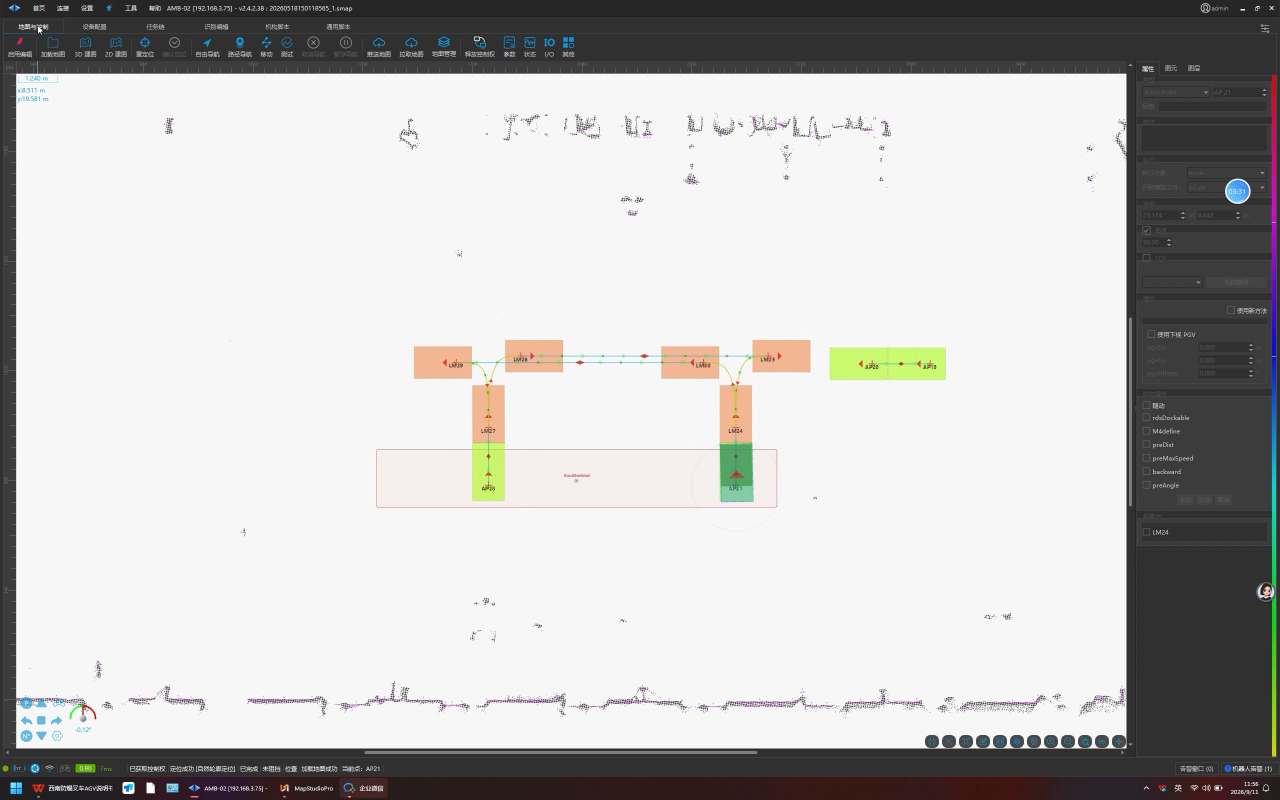This screenshot has width=1280, height=800.
Task: Open the 工具 menu
Action: pyautogui.click(x=131, y=8)
